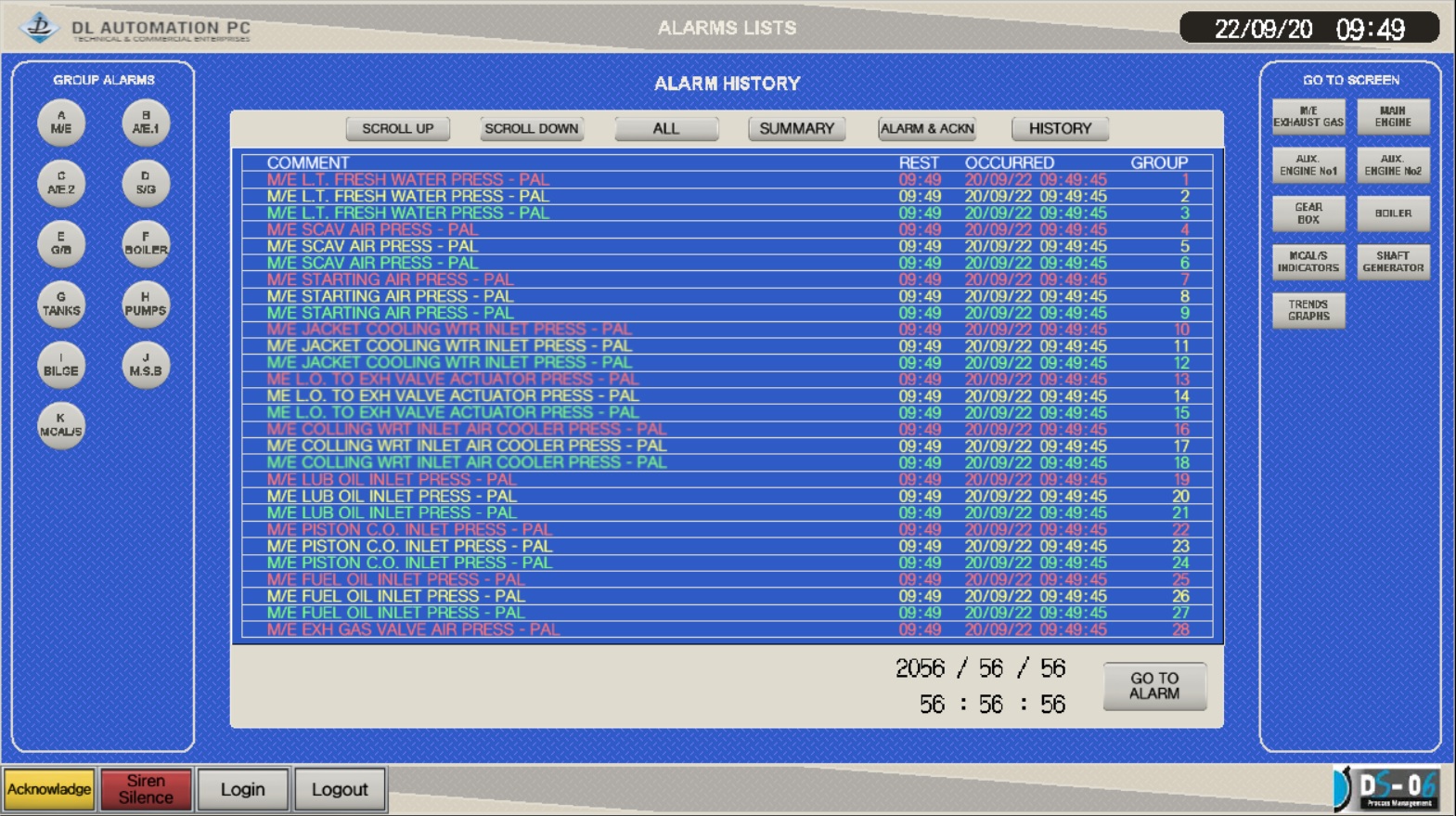The height and width of the screenshot is (816, 1456).
Task: Select the S/G group alarm button
Action: (x=146, y=183)
